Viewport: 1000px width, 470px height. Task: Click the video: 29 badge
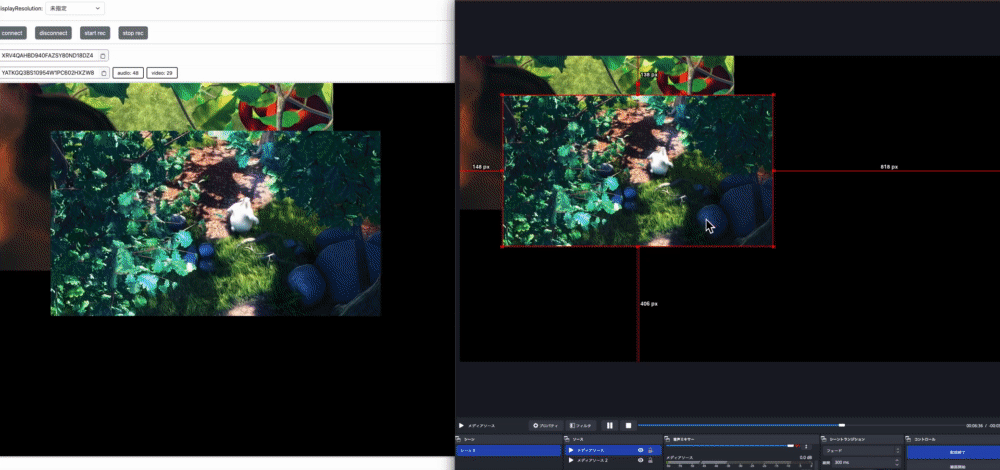click(x=162, y=73)
